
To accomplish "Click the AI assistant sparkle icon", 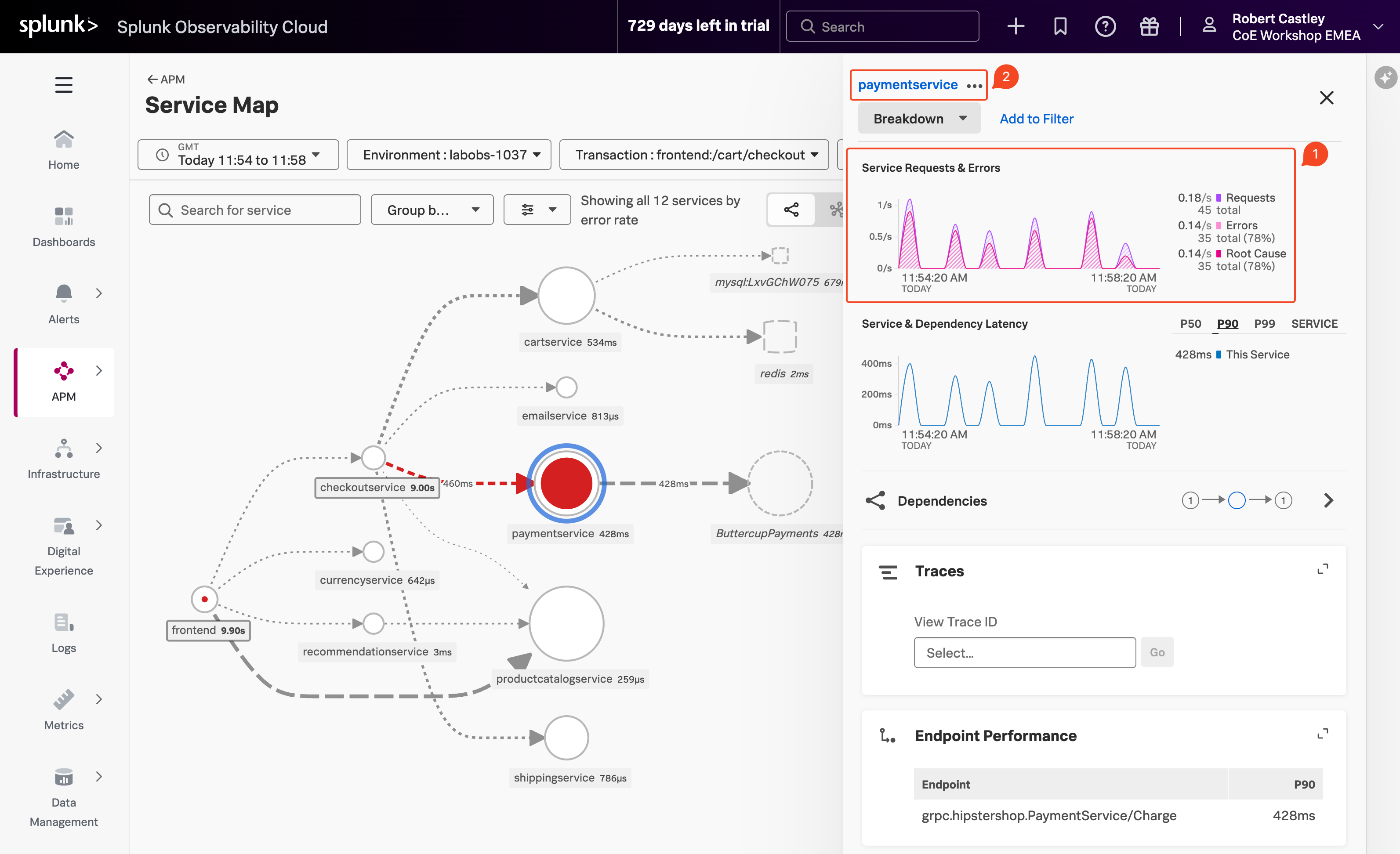I will coord(1386,77).
